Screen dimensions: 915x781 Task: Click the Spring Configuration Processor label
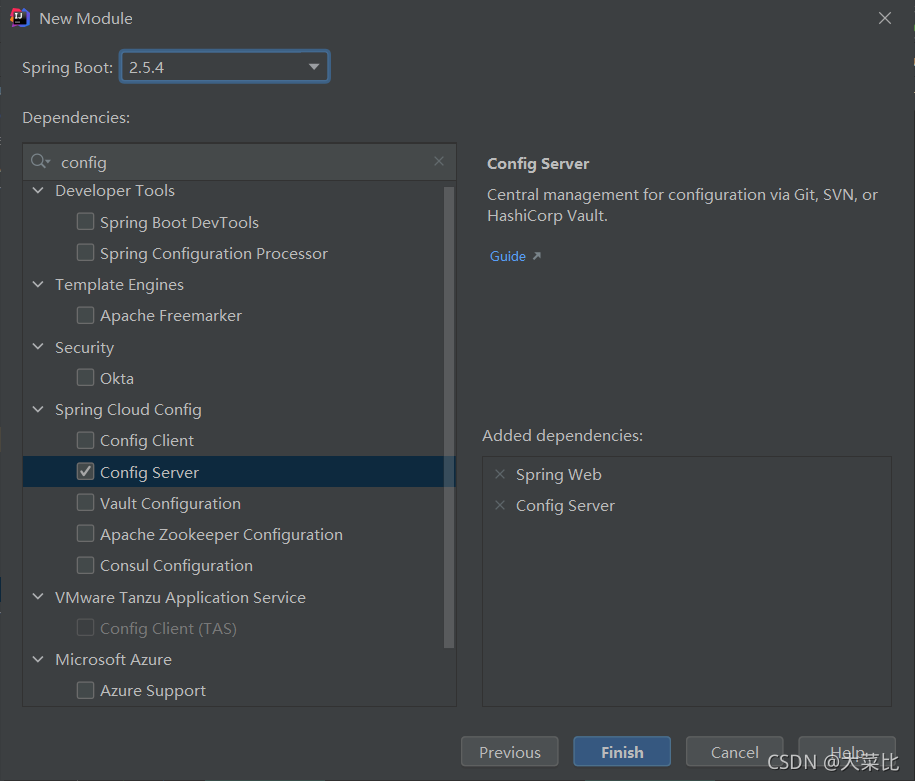click(214, 254)
